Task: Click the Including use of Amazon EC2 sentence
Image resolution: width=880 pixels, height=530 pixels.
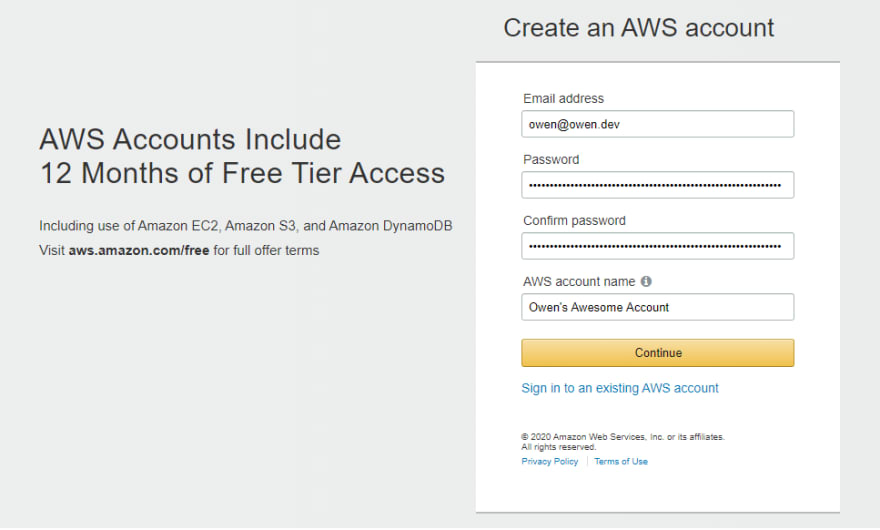Action: [246, 226]
